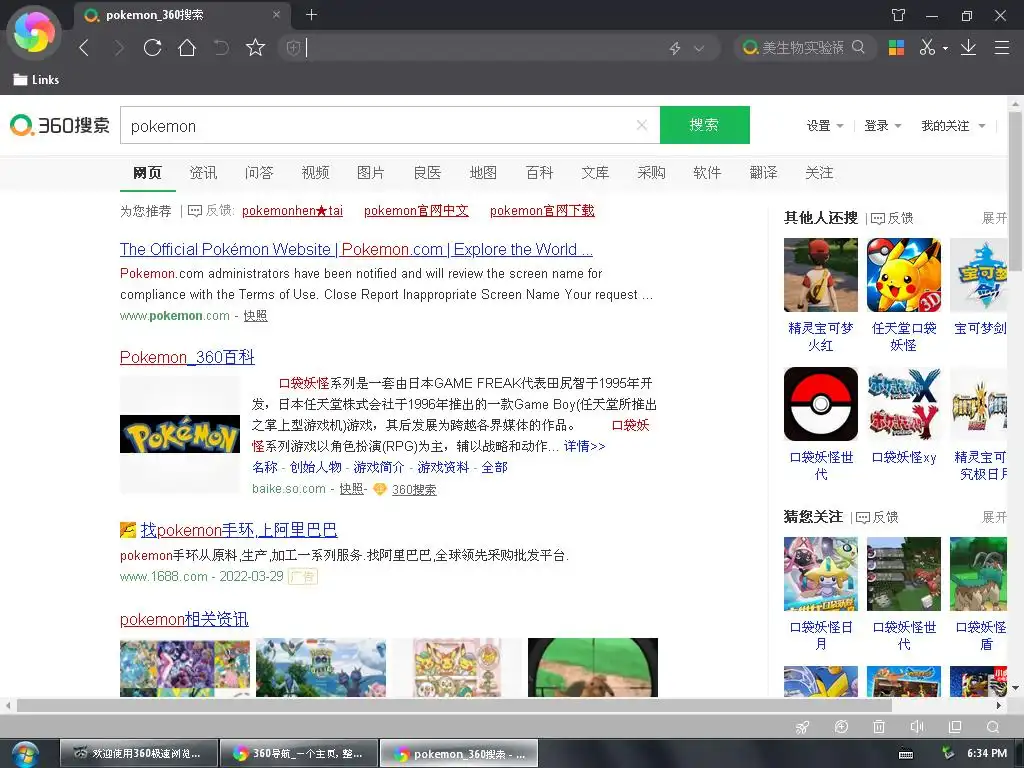Screen dimensions: 1024x768
Task: Click the forward navigation arrow
Action: pyautogui.click(x=119, y=48)
